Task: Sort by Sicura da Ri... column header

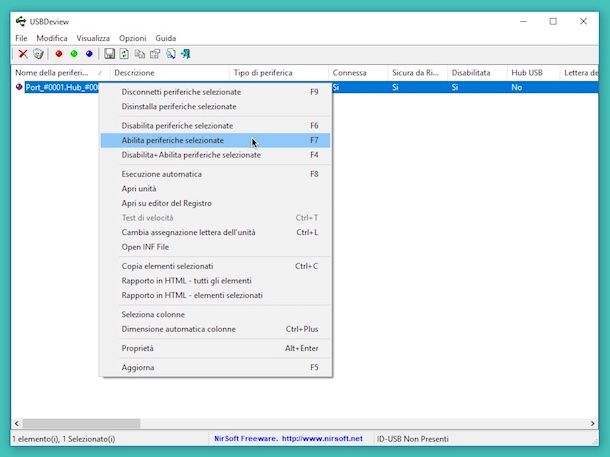Action: pyautogui.click(x=417, y=73)
